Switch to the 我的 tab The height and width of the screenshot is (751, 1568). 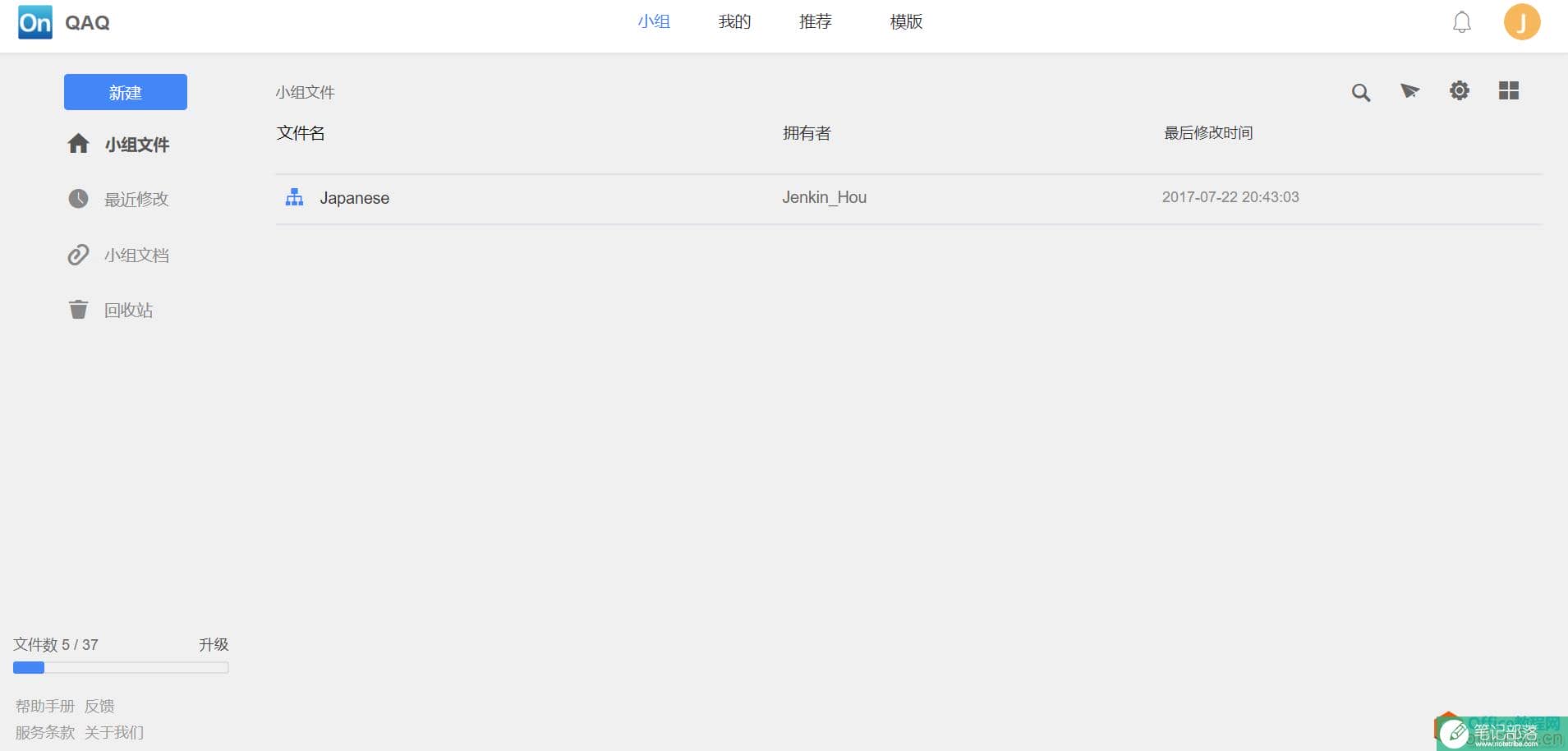coord(734,21)
